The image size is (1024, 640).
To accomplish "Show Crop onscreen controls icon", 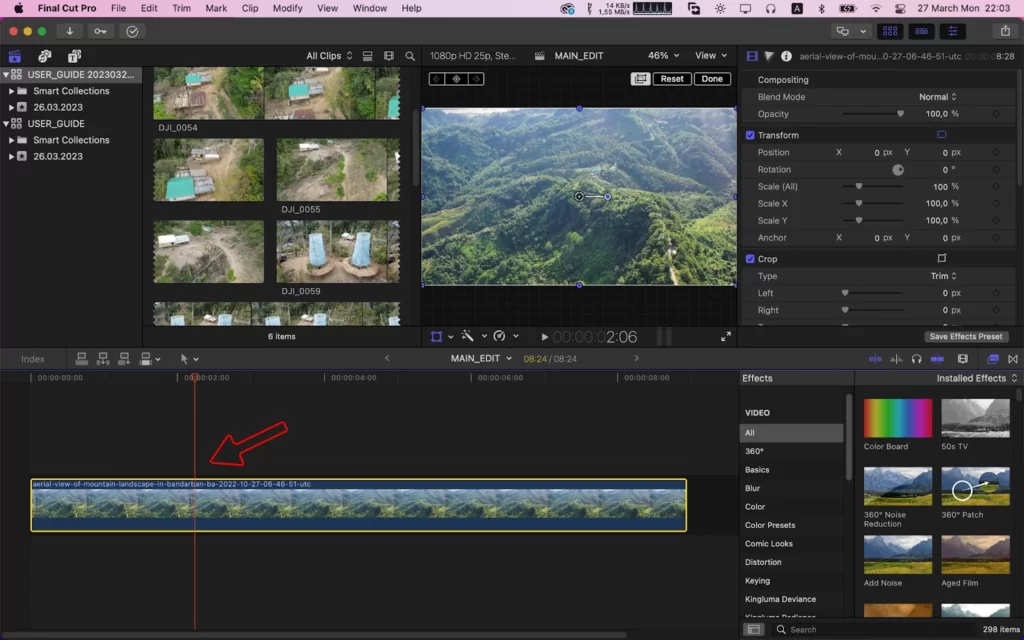I will coord(941,258).
